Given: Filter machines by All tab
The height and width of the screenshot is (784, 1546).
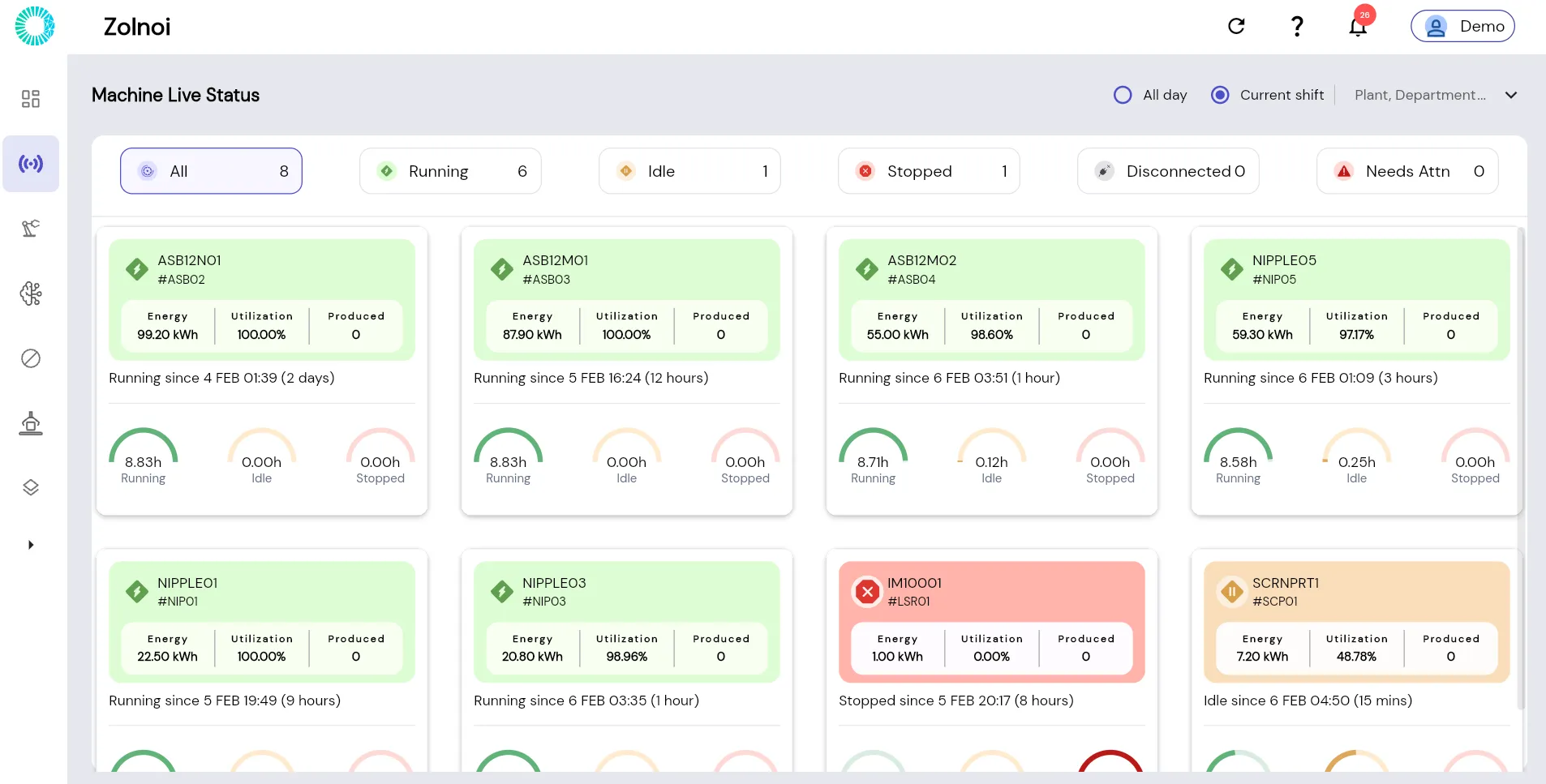Looking at the screenshot, I should (x=211, y=171).
